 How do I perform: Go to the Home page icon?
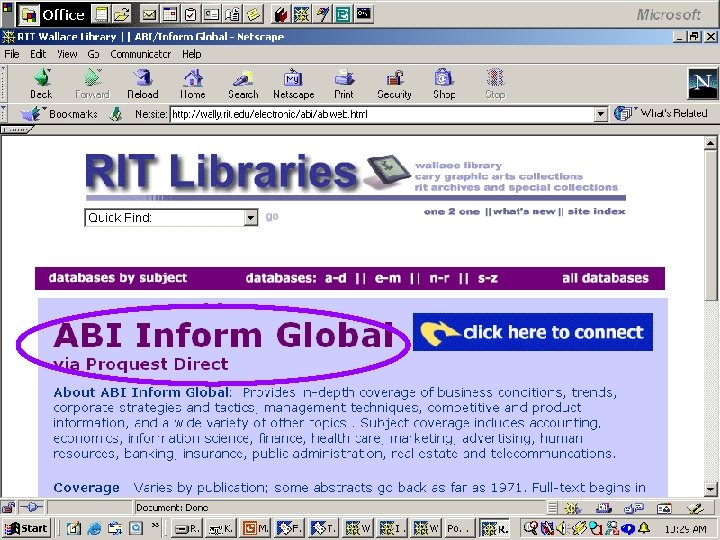[x=193, y=84]
